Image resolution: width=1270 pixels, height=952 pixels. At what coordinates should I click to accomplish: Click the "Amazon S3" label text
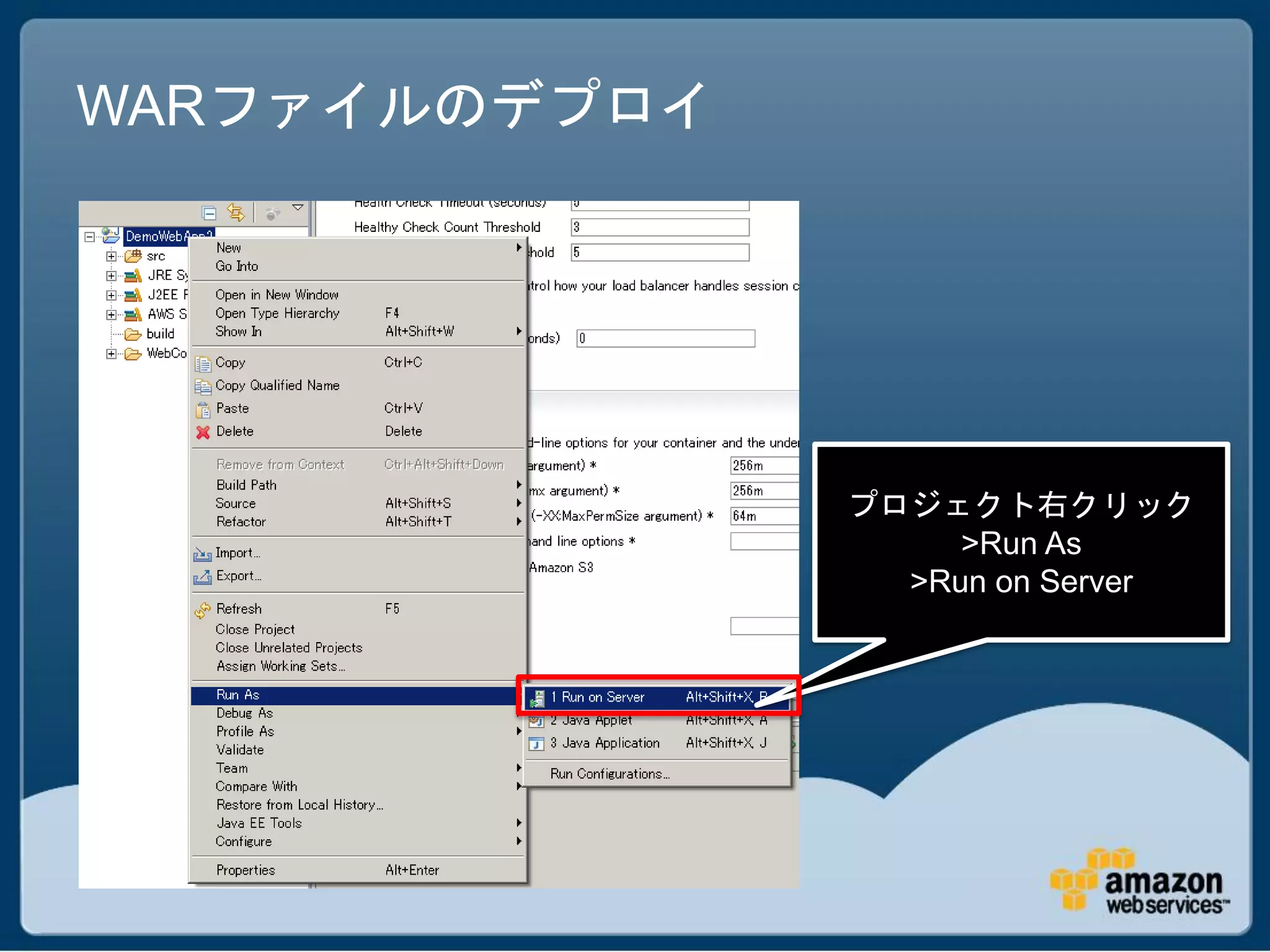[561, 568]
